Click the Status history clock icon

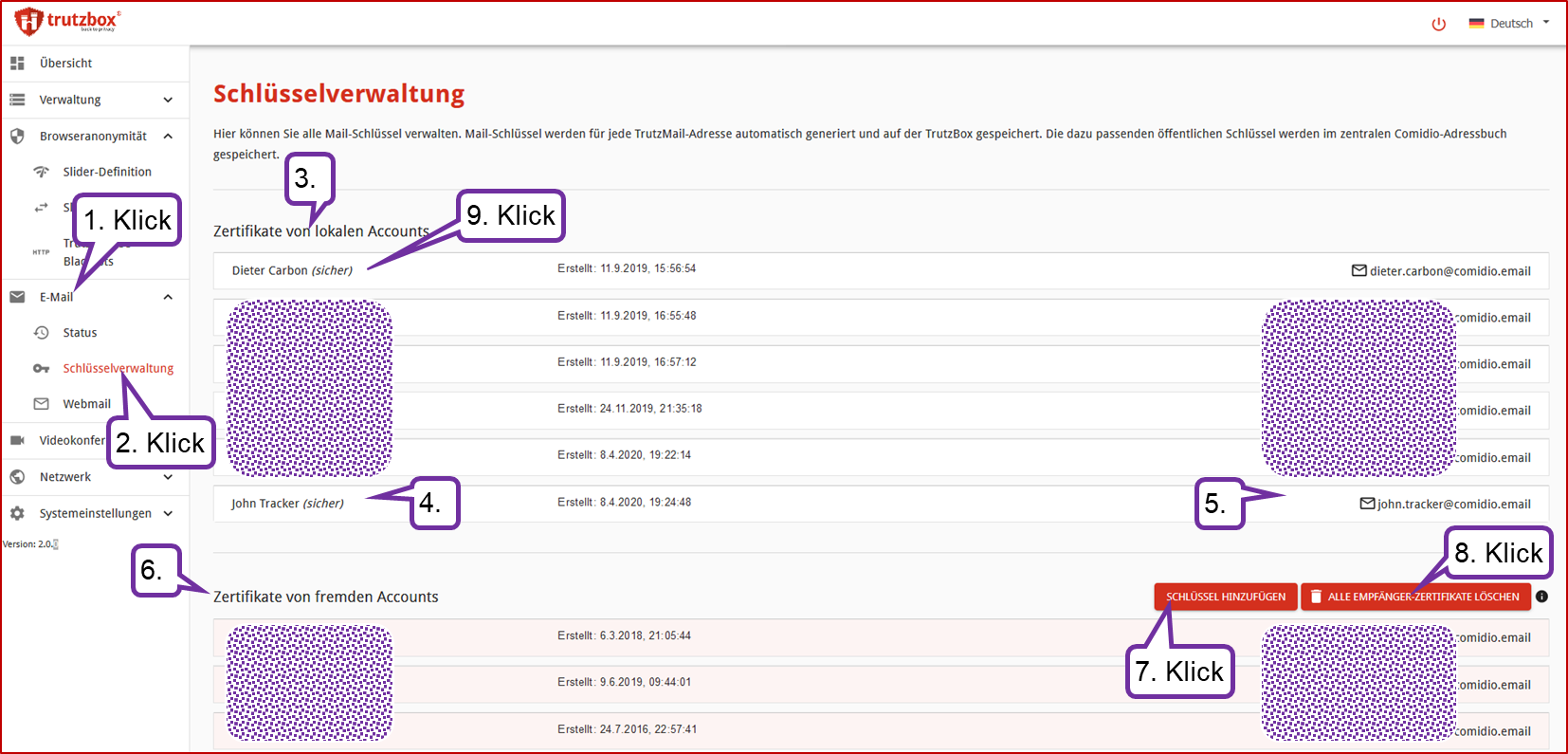[x=41, y=333]
